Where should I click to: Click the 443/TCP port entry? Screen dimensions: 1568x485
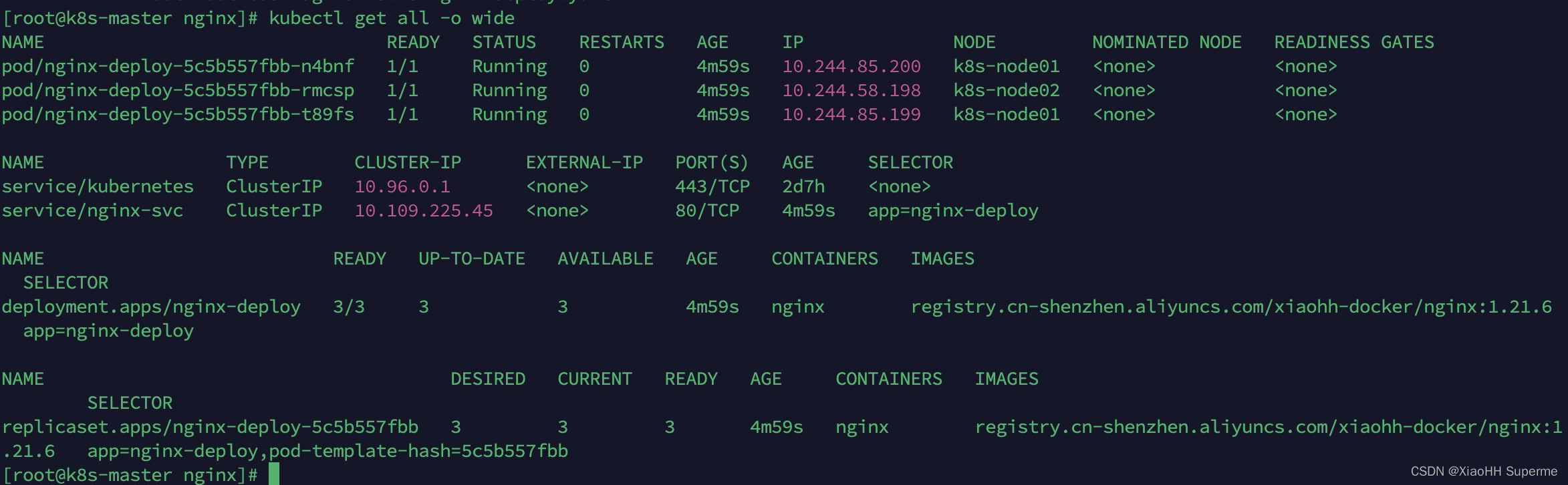[x=712, y=186]
